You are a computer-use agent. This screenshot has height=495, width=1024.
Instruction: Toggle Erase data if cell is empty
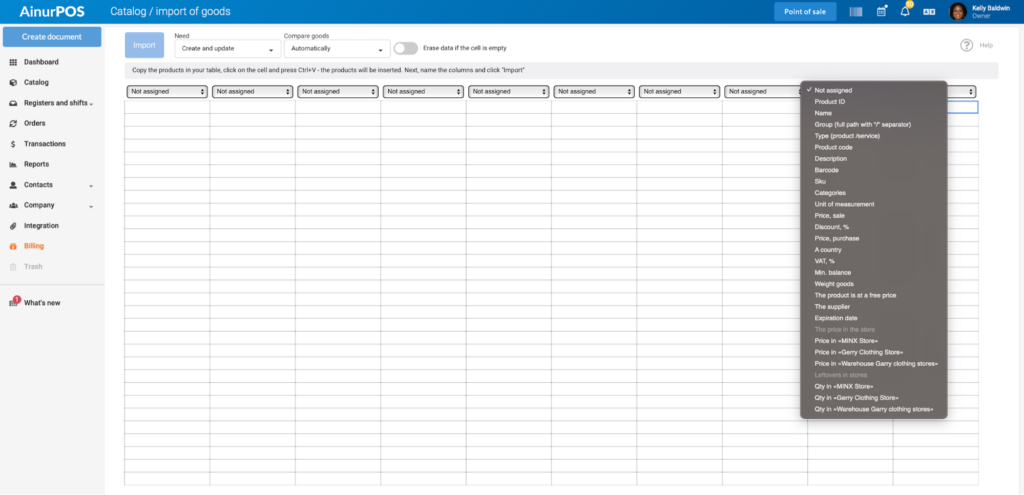(406, 48)
